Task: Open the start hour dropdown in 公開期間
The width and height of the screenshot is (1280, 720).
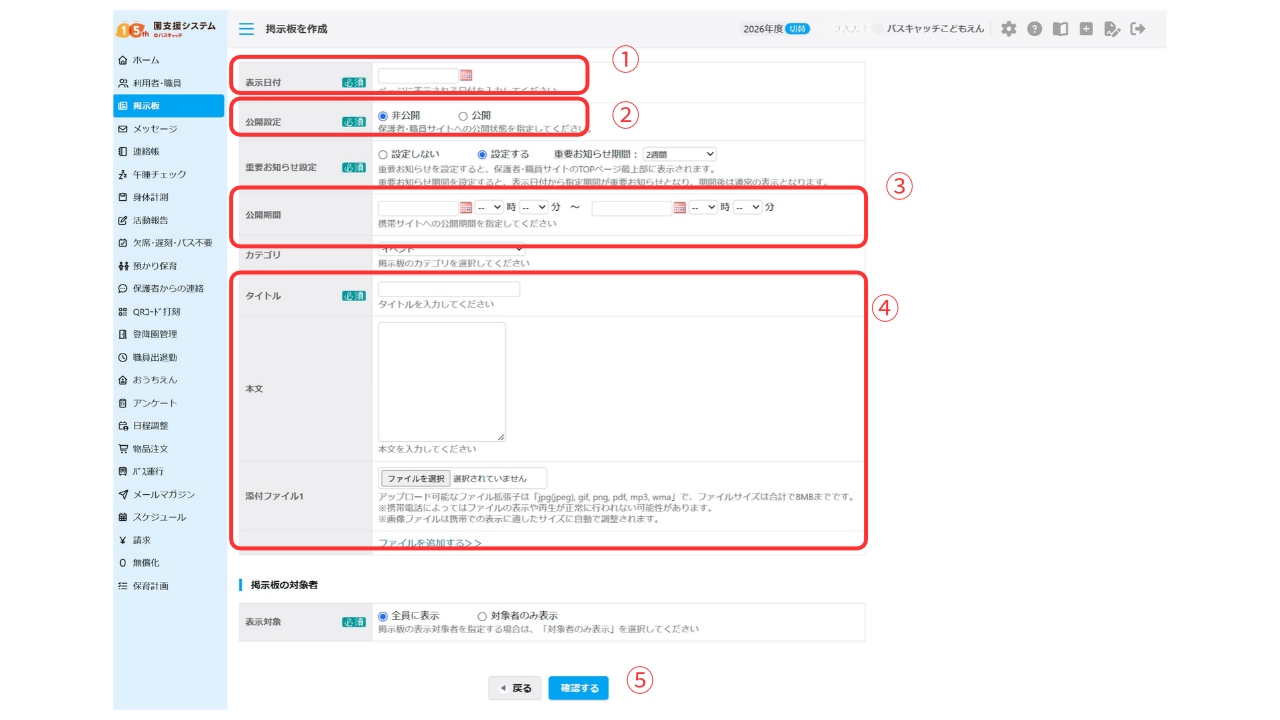Action: point(490,207)
